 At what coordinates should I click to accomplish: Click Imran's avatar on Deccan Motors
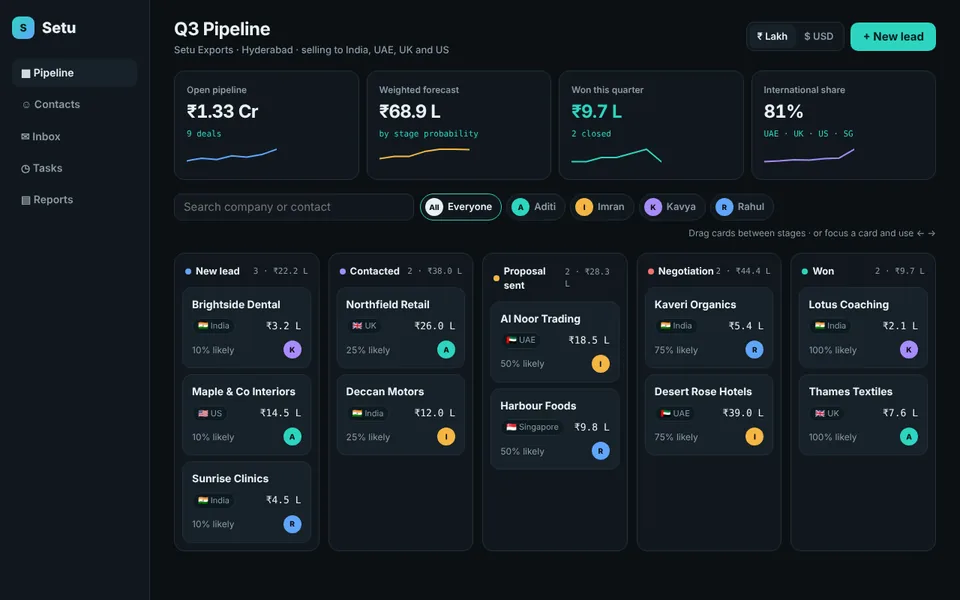coord(446,437)
